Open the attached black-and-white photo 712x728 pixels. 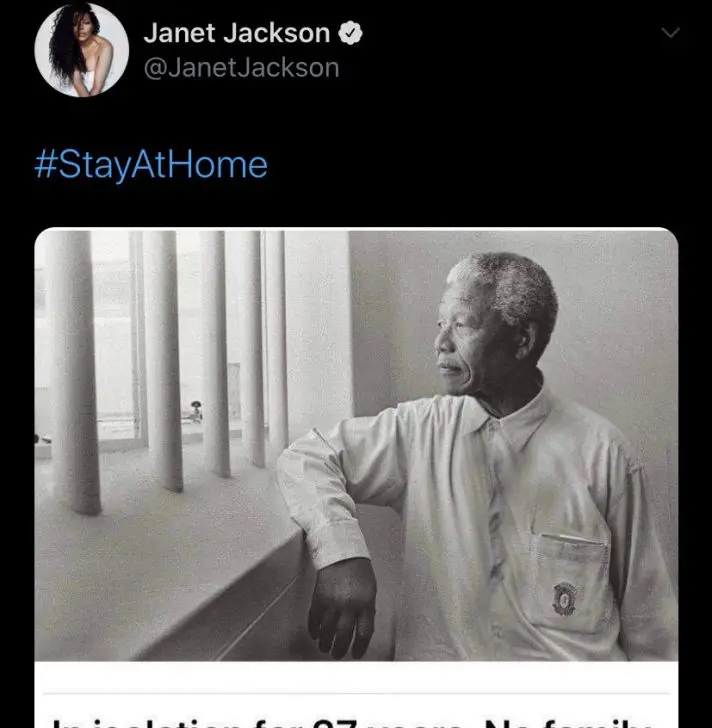pyautogui.click(x=356, y=445)
